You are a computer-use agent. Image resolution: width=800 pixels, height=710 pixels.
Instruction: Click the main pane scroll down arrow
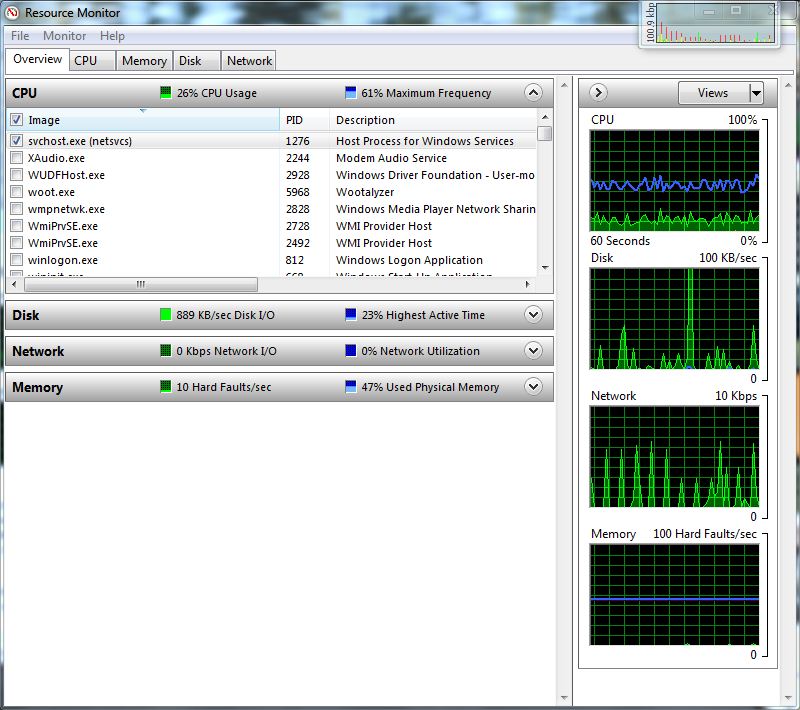564,697
